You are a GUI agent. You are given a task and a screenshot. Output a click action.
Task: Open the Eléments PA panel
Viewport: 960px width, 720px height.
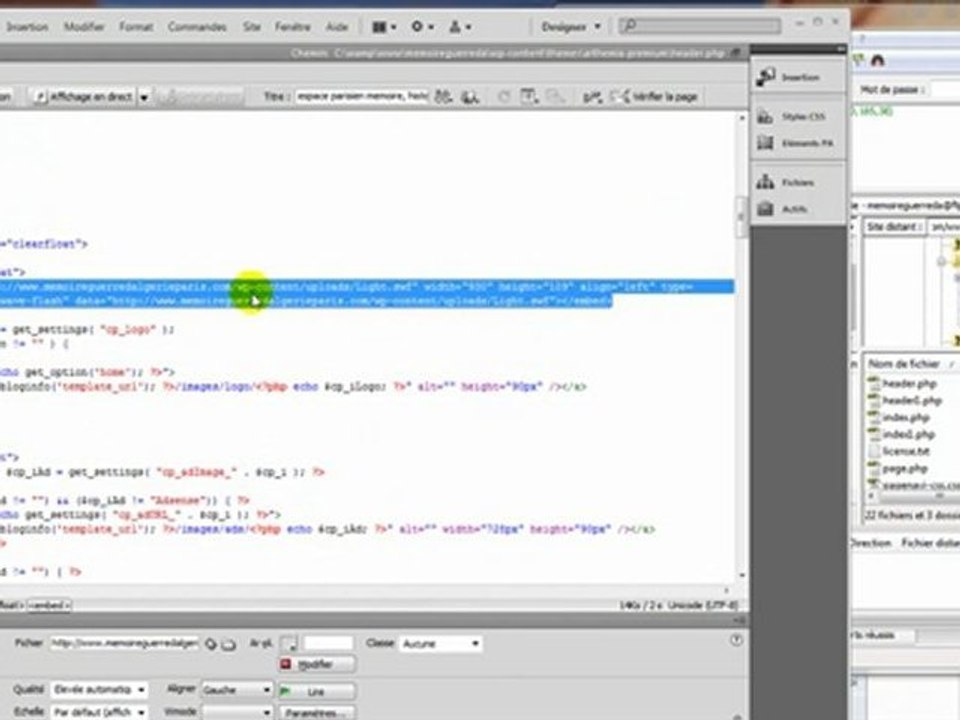798,143
